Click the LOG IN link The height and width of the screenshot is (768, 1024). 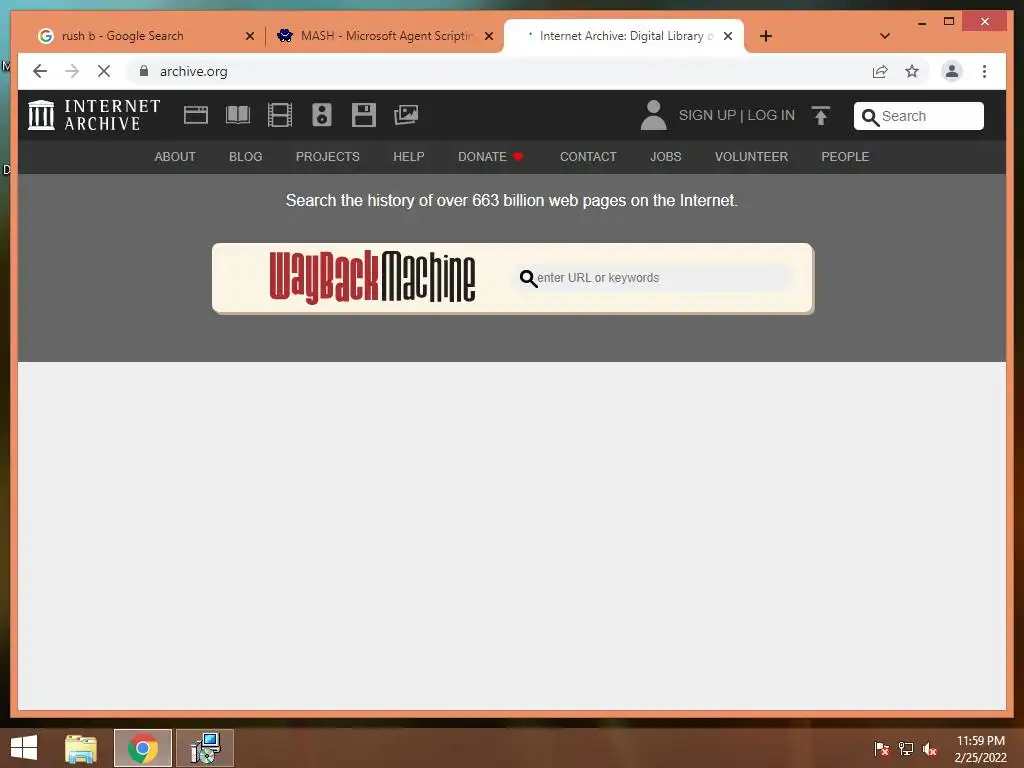pos(771,116)
